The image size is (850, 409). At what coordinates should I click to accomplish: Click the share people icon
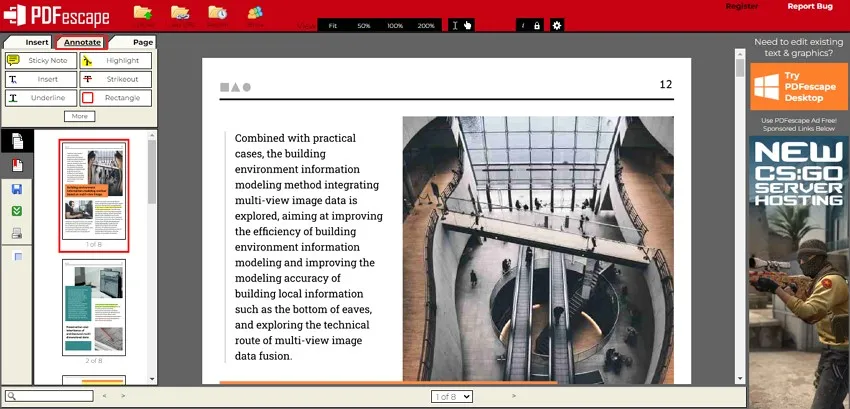(255, 12)
